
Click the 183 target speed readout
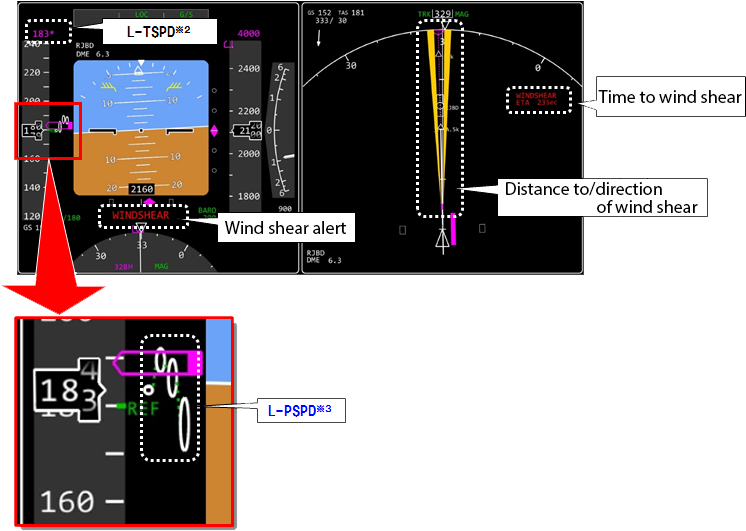pyautogui.click(x=43, y=33)
